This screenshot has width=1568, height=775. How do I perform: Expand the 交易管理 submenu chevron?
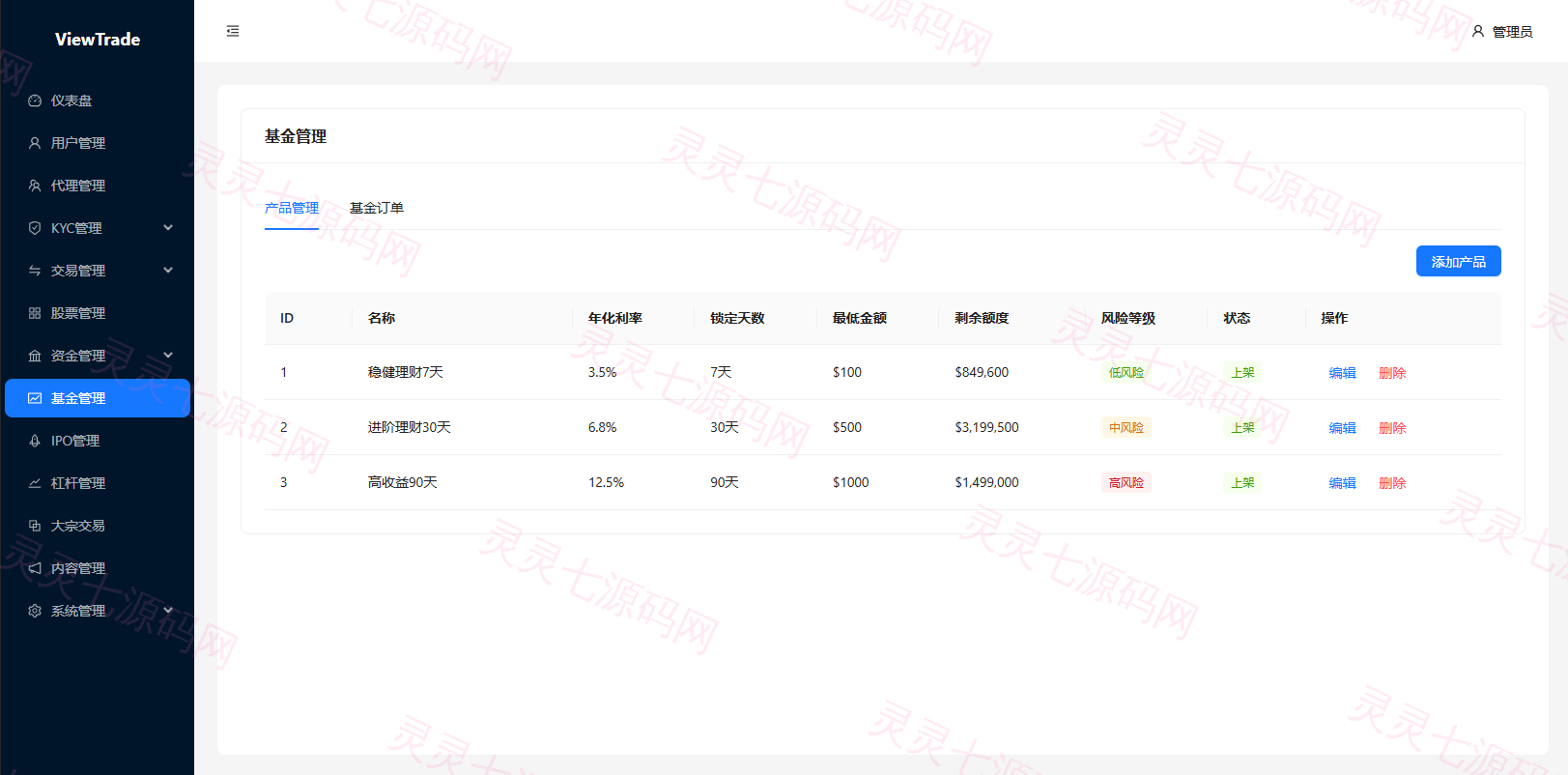tap(168, 271)
